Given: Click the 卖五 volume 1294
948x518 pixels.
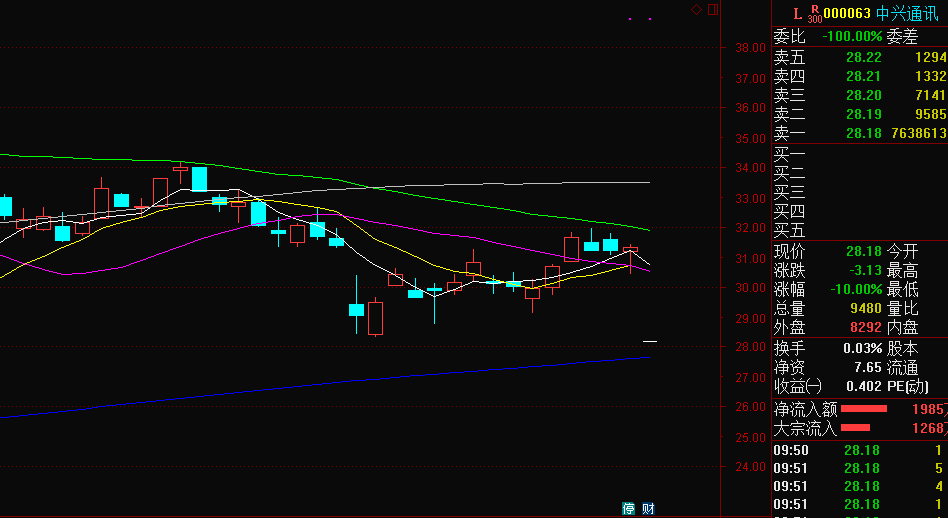Looking at the screenshot, I should (930, 57).
